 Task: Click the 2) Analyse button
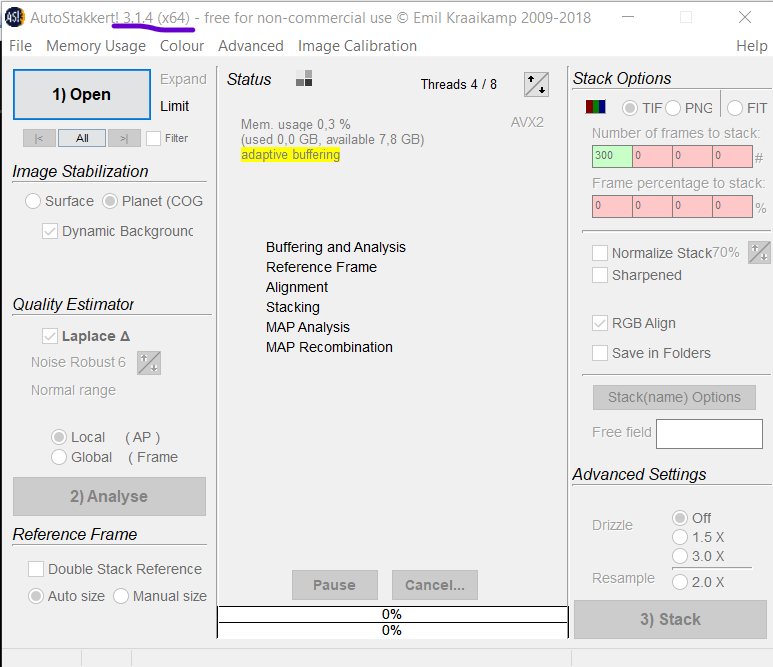(109, 496)
